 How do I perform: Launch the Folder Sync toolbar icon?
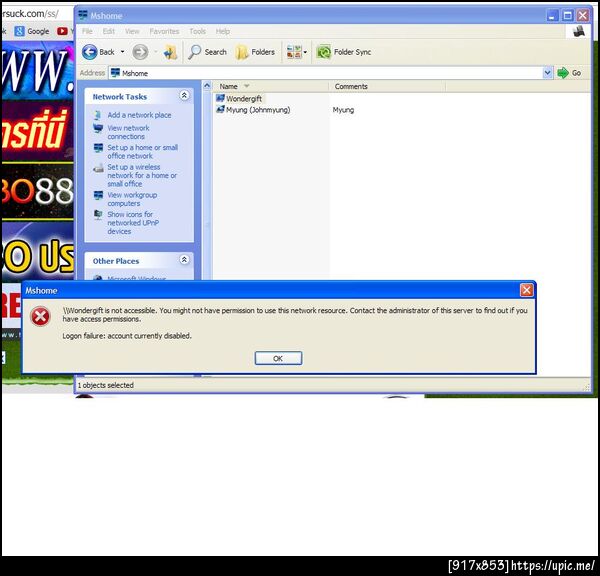coord(324,52)
